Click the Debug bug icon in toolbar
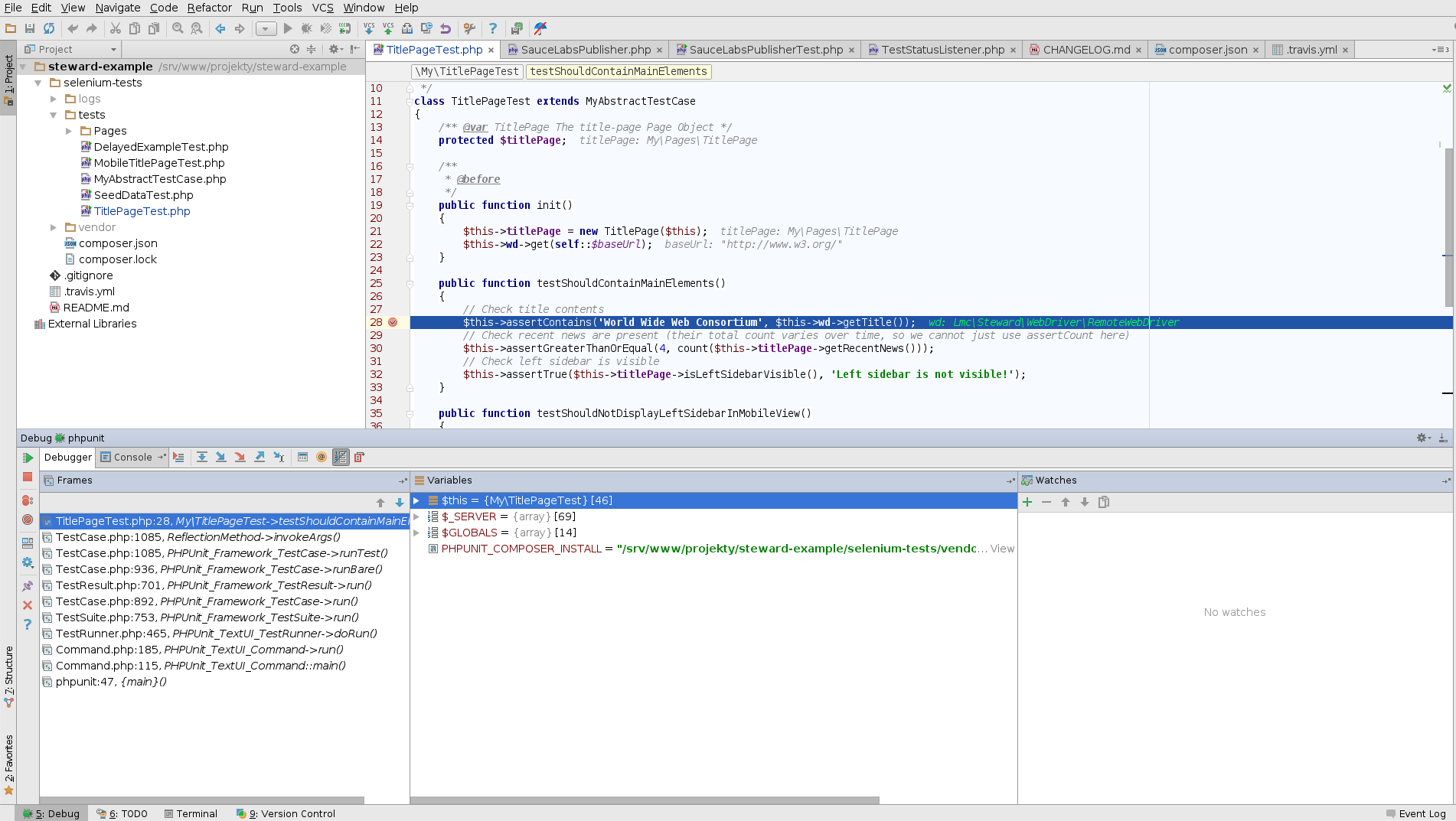 pyautogui.click(x=306, y=28)
